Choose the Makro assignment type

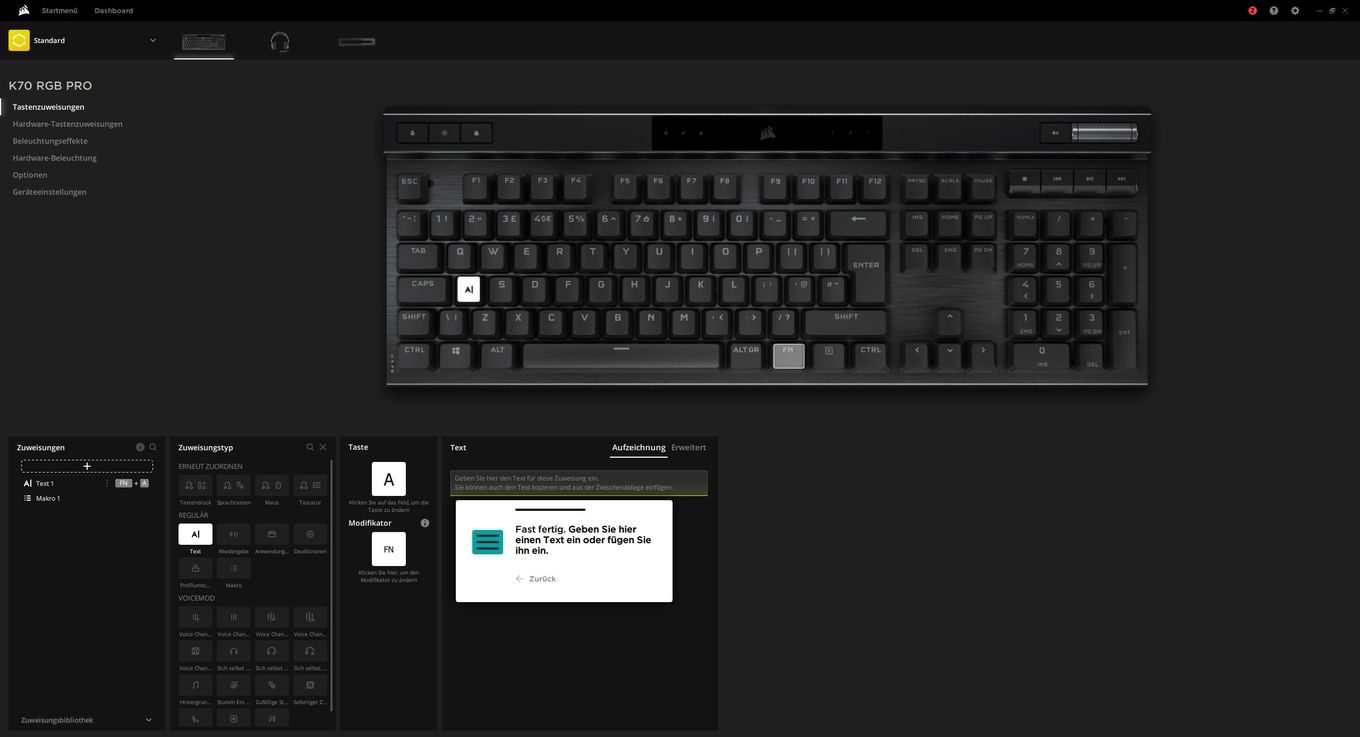233,568
